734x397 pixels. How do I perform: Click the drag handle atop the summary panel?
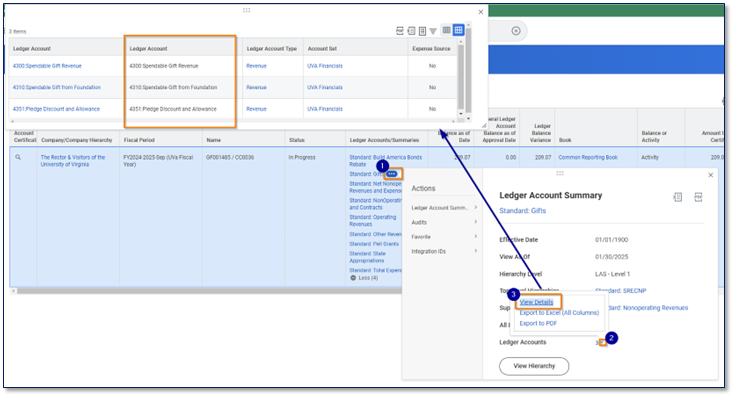[x=560, y=173]
